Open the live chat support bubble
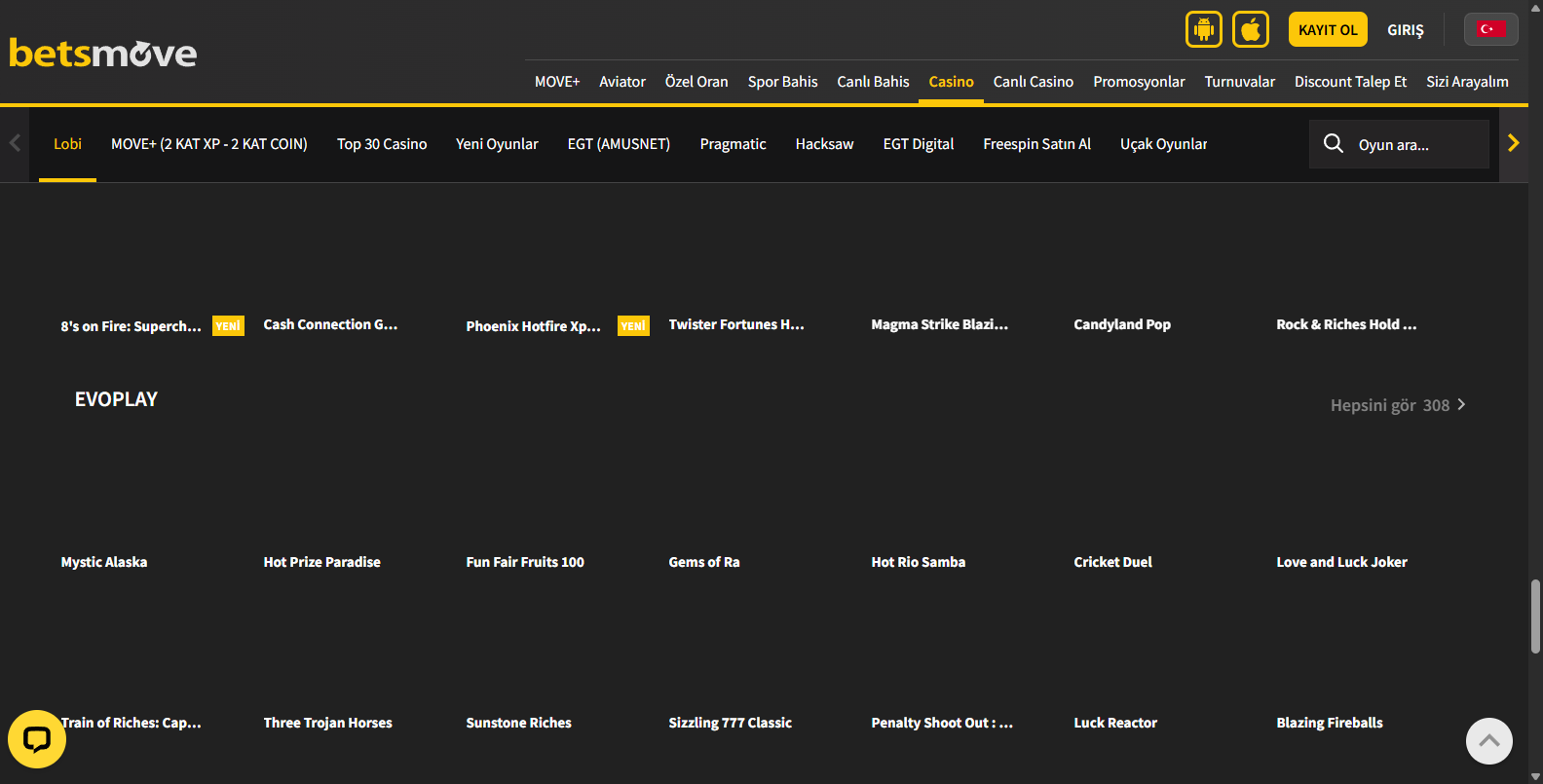Image resolution: width=1543 pixels, height=784 pixels. tap(37, 739)
